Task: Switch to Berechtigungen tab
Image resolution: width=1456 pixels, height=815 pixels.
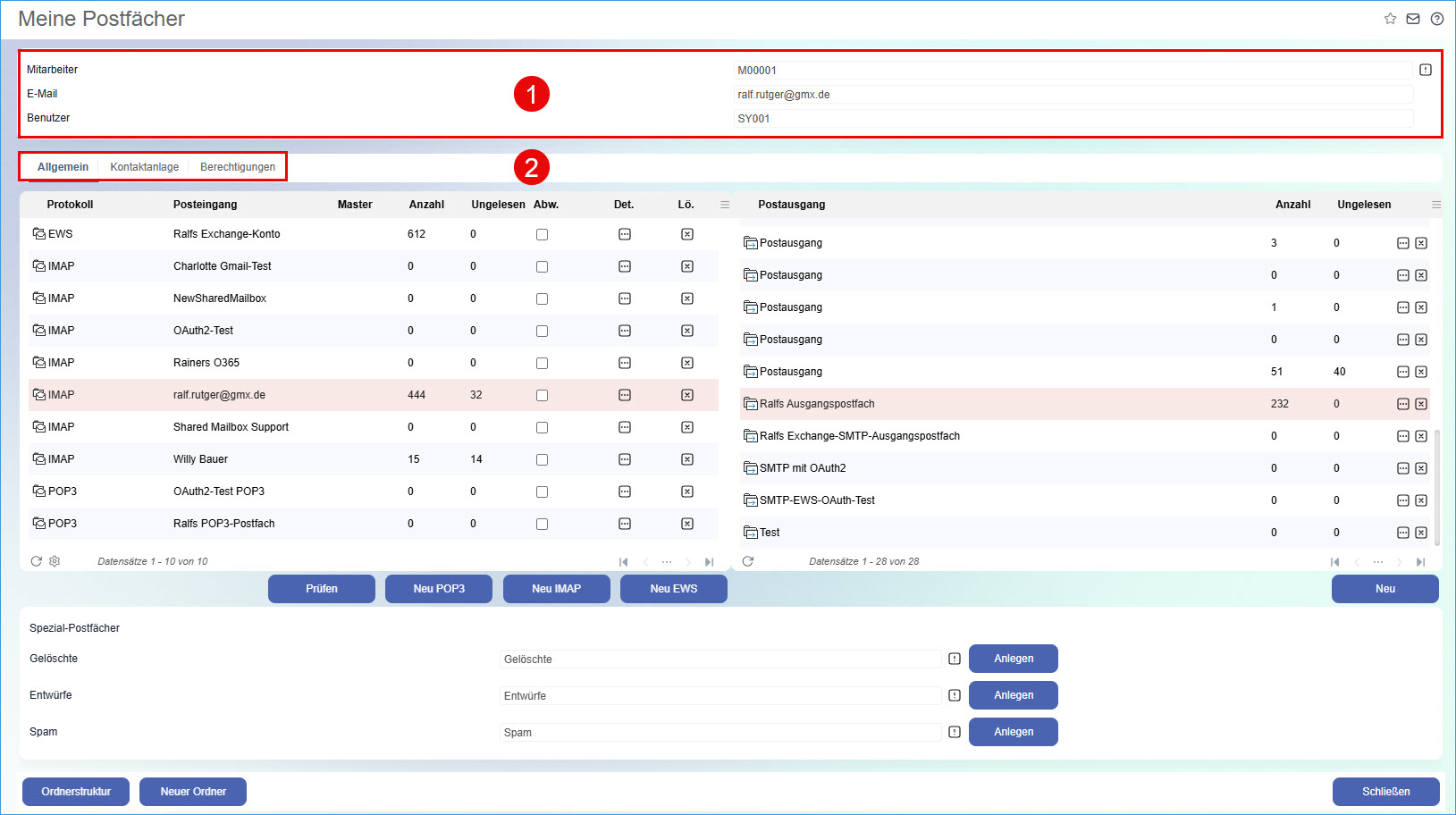Action: point(238,167)
